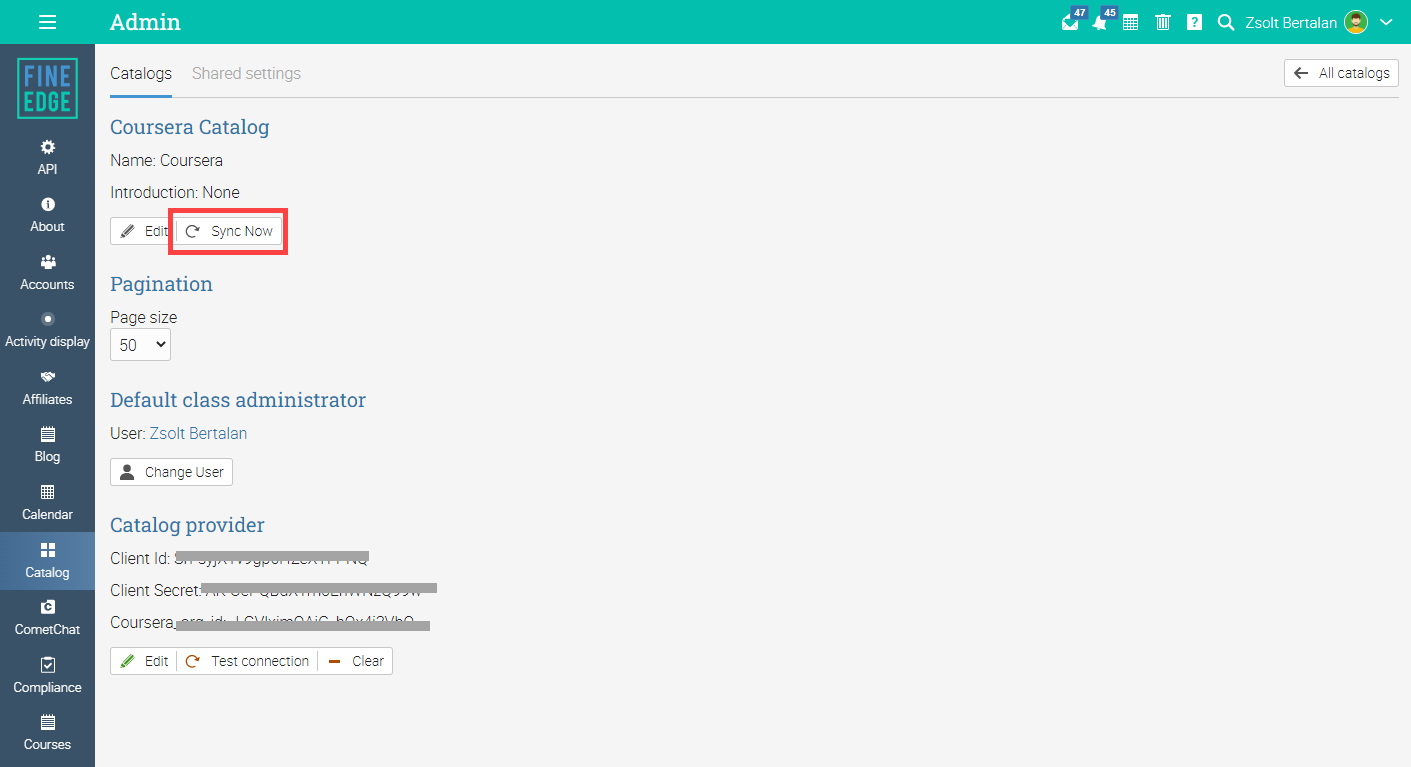The height and width of the screenshot is (767, 1411).
Task: Click the Zsolt Bertalan name in the top bar
Action: pos(1290,22)
